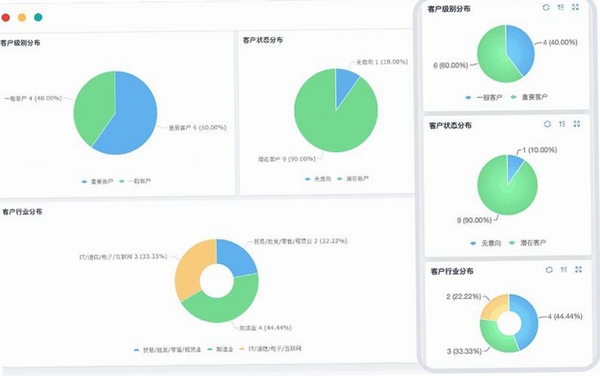Open fullscreen icon on compact 客户行业分布 card

coord(578,270)
